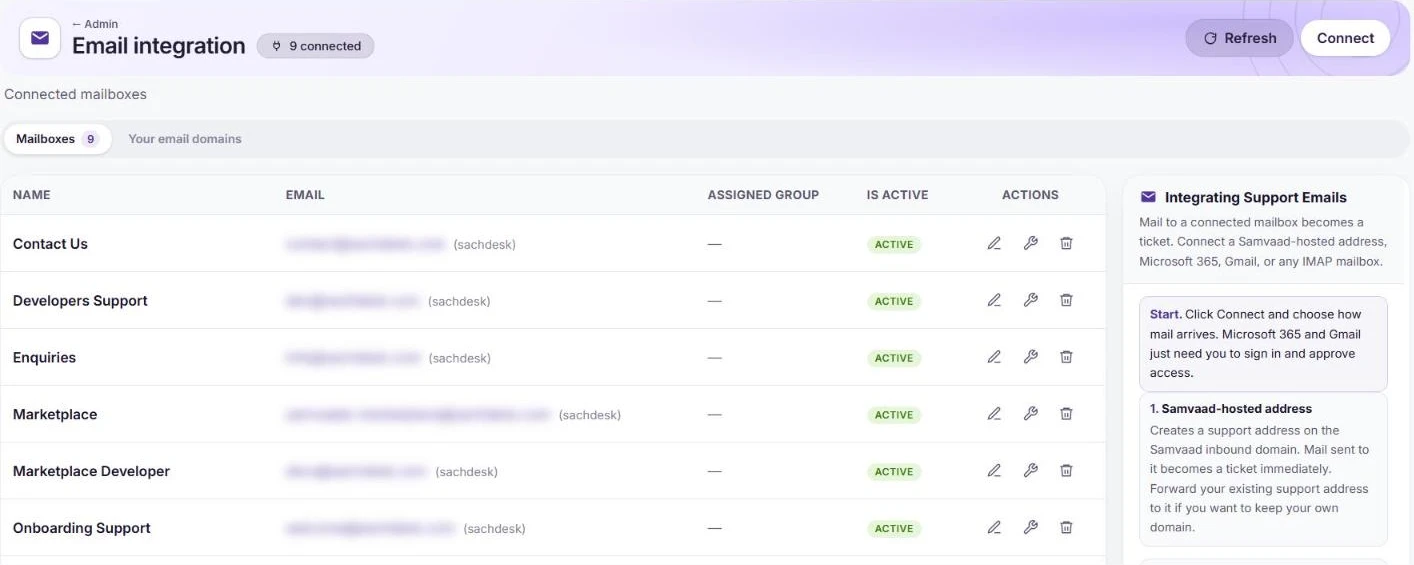Switch to the Mailboxes tab
The height and width of the screenshot is (565, 1414).
(x=57, y=139)
